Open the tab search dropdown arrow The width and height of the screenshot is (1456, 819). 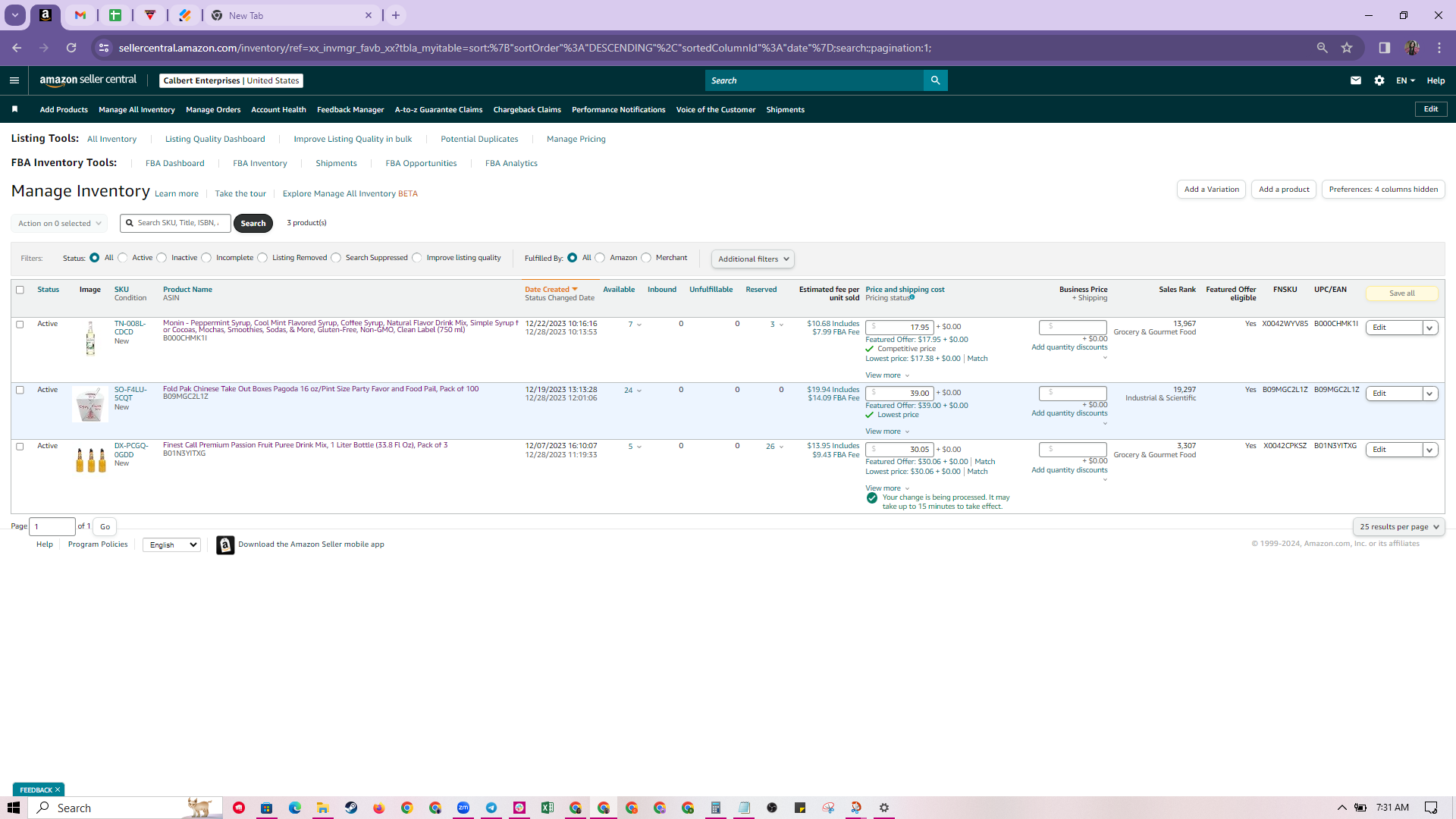14,15
